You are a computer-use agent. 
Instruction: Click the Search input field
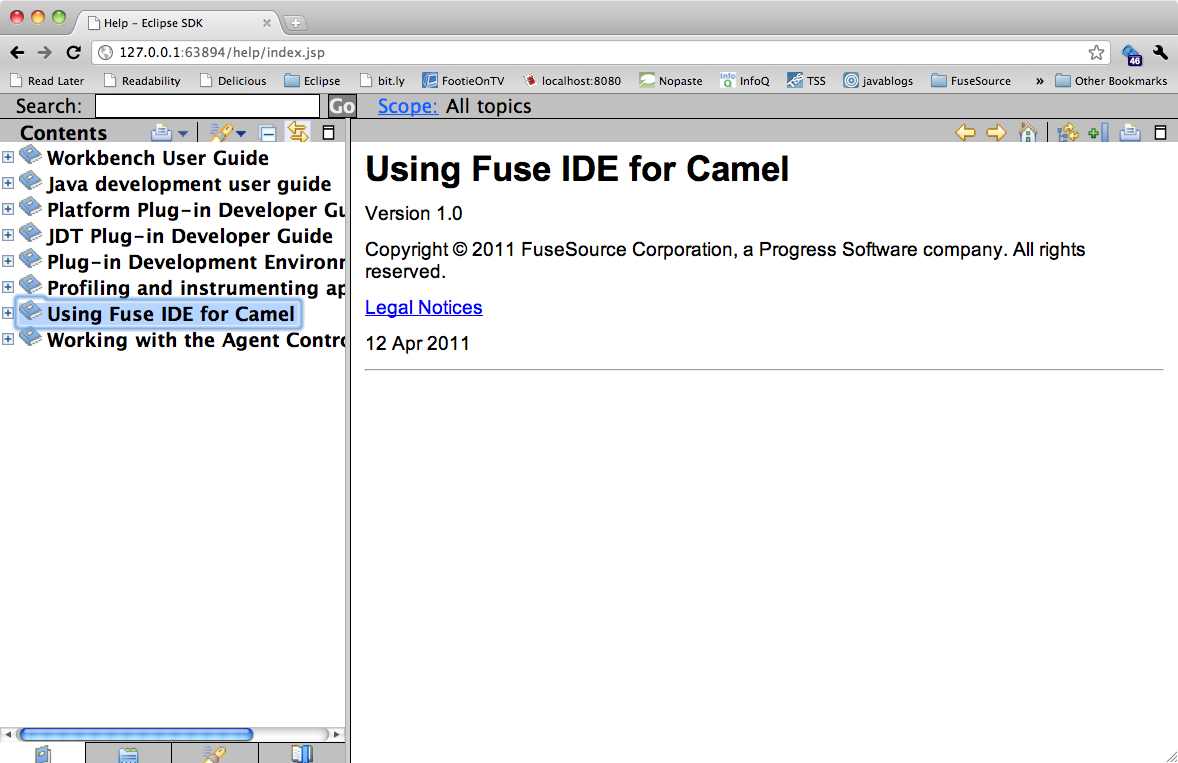[207, 107]
